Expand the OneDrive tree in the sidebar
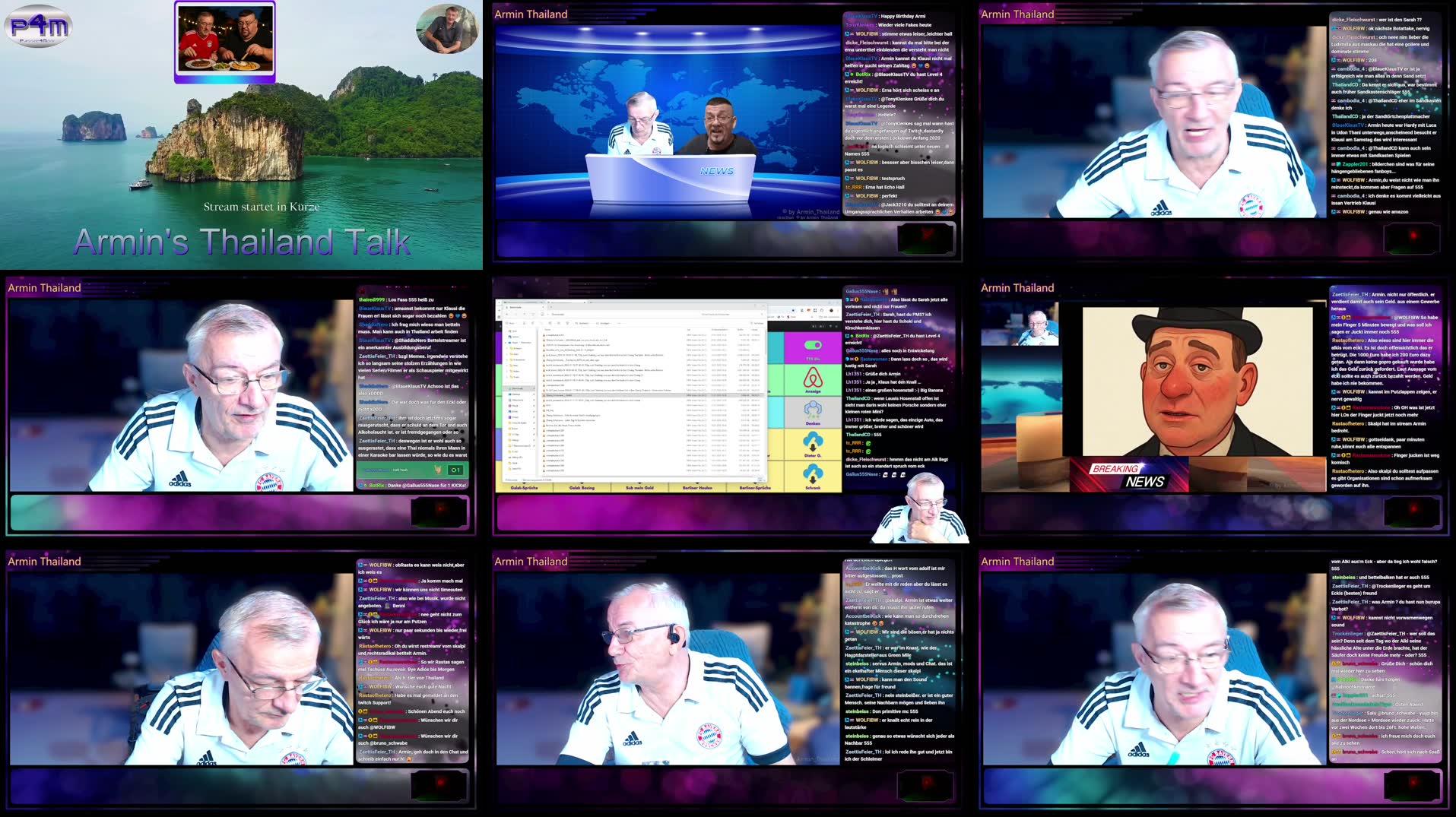 pyautogui.click(x=506, y=342)
